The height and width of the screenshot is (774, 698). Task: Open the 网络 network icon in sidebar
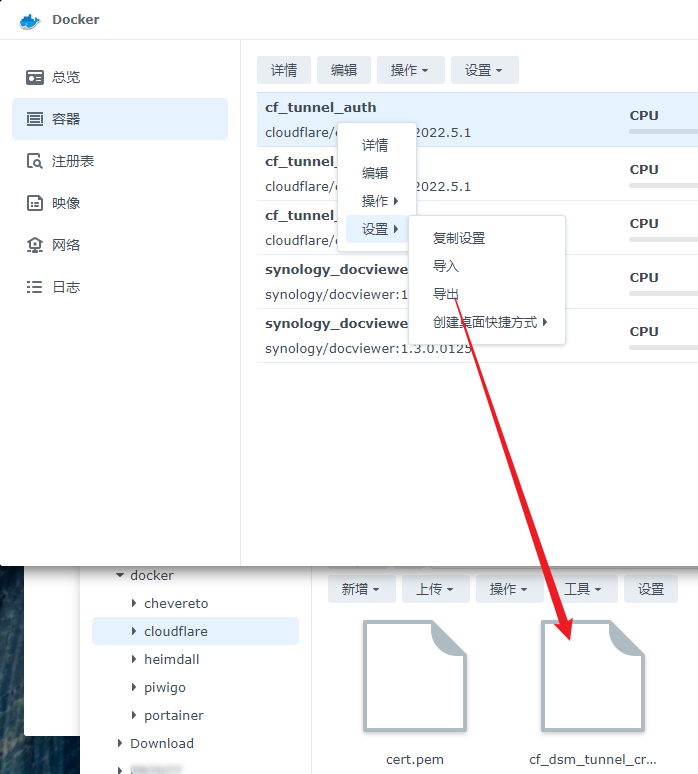35,245
